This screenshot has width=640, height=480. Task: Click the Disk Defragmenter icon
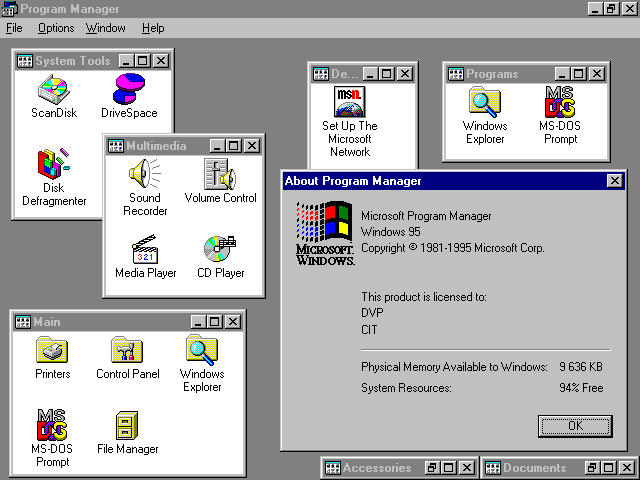click(x=54, y=165)
